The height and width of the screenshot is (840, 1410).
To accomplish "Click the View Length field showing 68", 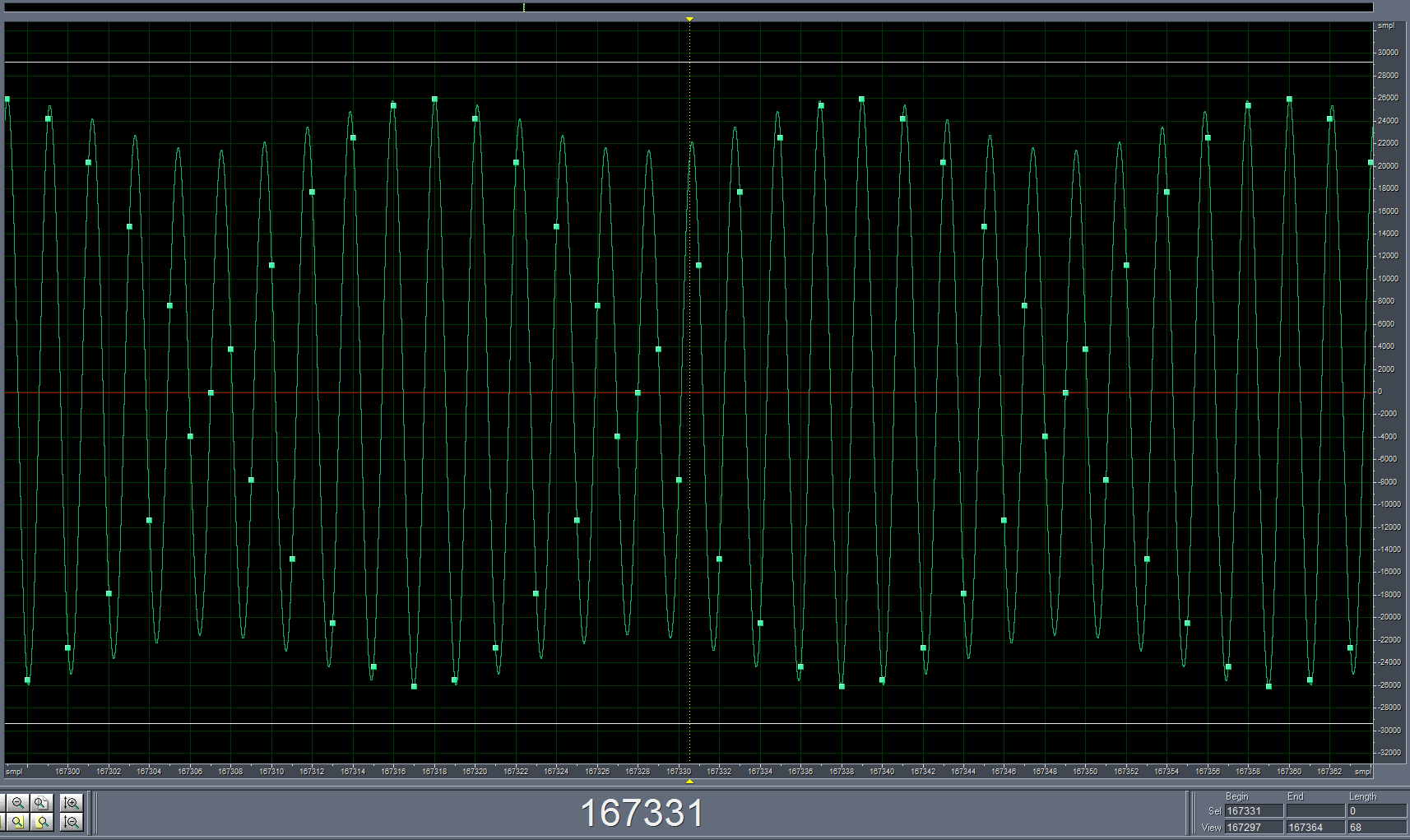I will click(1378, 827).
